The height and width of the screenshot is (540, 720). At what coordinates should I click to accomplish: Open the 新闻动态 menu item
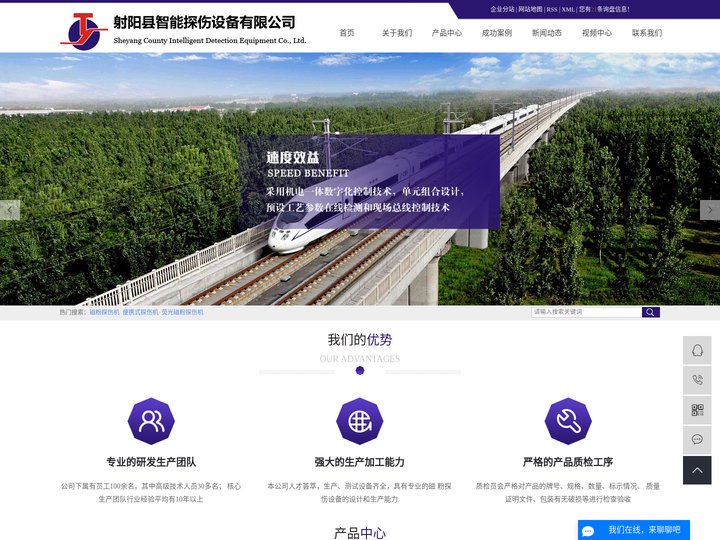[x=547, y=33]
